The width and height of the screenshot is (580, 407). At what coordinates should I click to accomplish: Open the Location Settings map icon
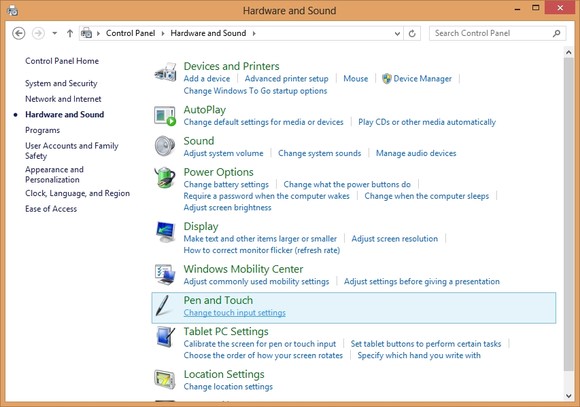tap(165, 379)
